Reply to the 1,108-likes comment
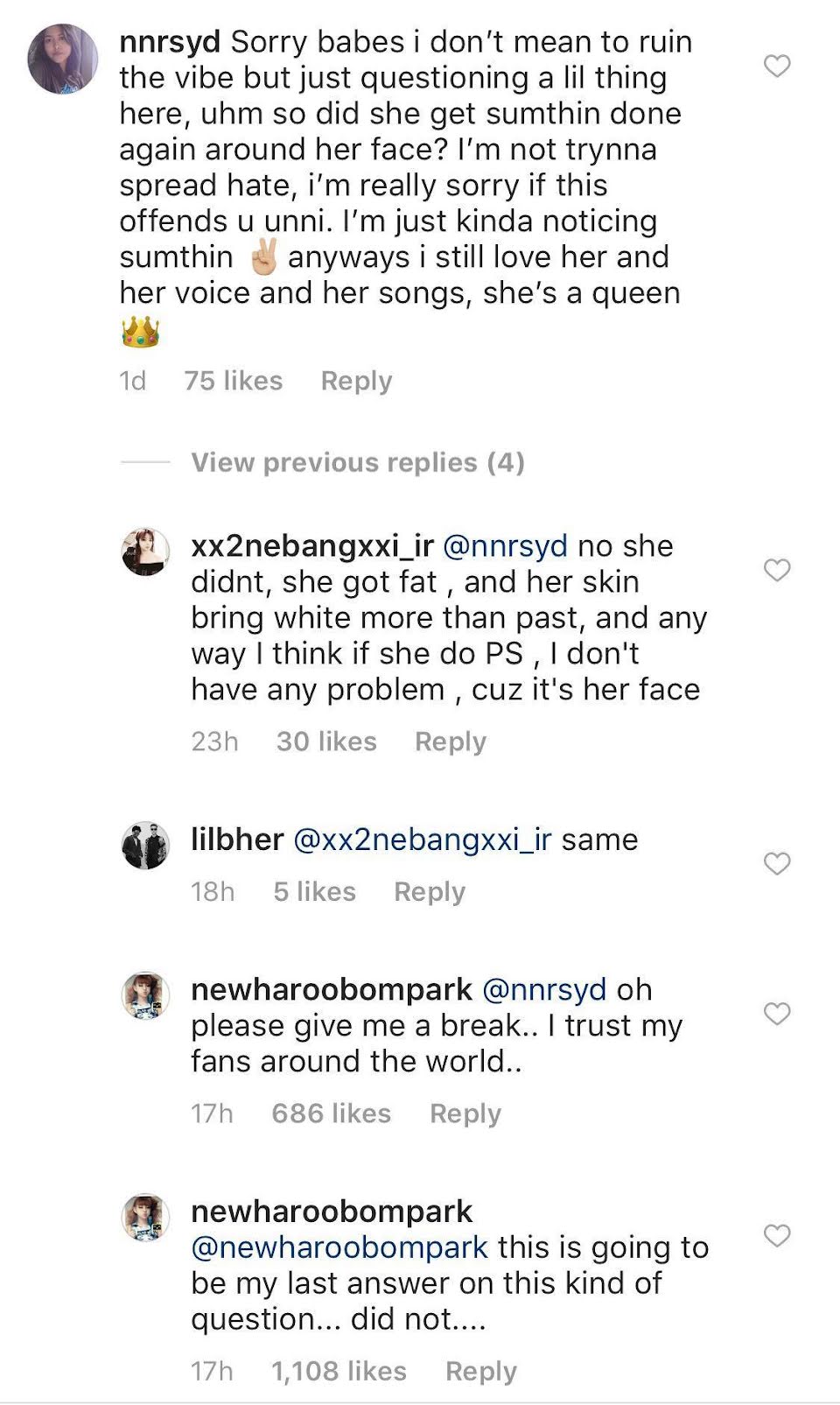The width and height of the screenshot is (840, 1405). [x=480, y=1371]
